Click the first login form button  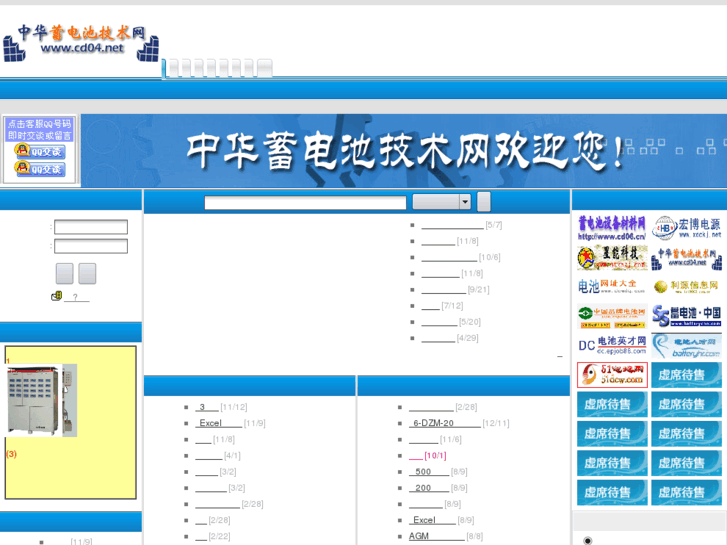[x=64, y=273]
